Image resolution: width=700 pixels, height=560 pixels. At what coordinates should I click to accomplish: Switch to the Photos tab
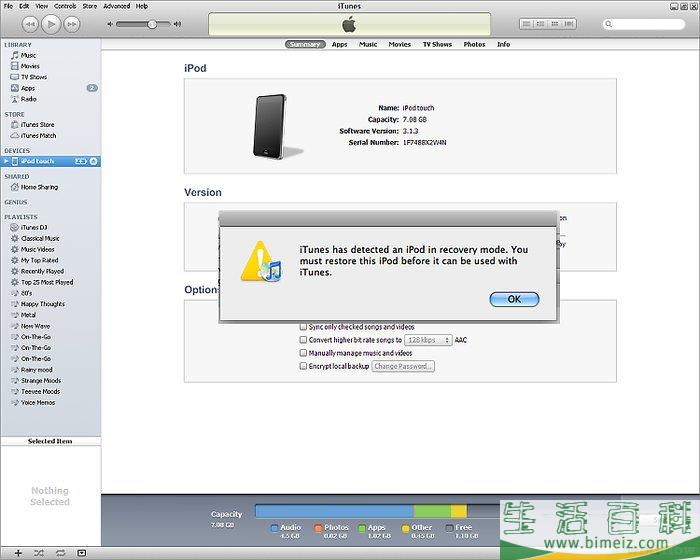click(x=474, y=44)
